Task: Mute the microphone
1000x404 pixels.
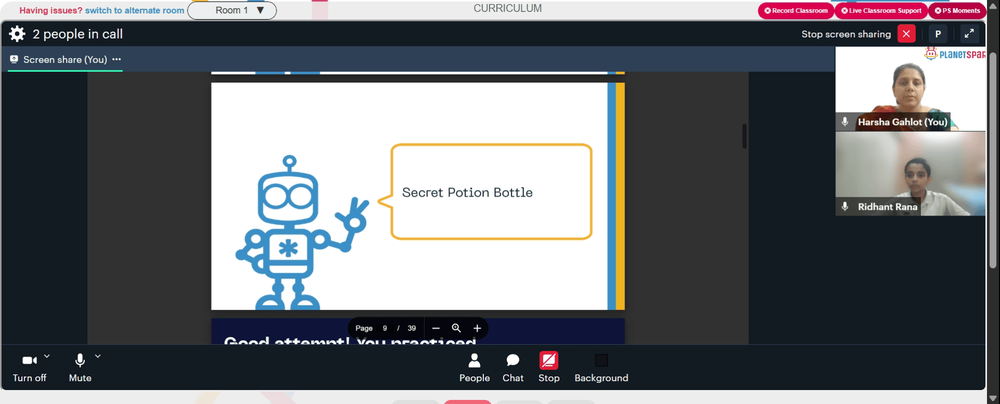Action: (x=80, y=369)
